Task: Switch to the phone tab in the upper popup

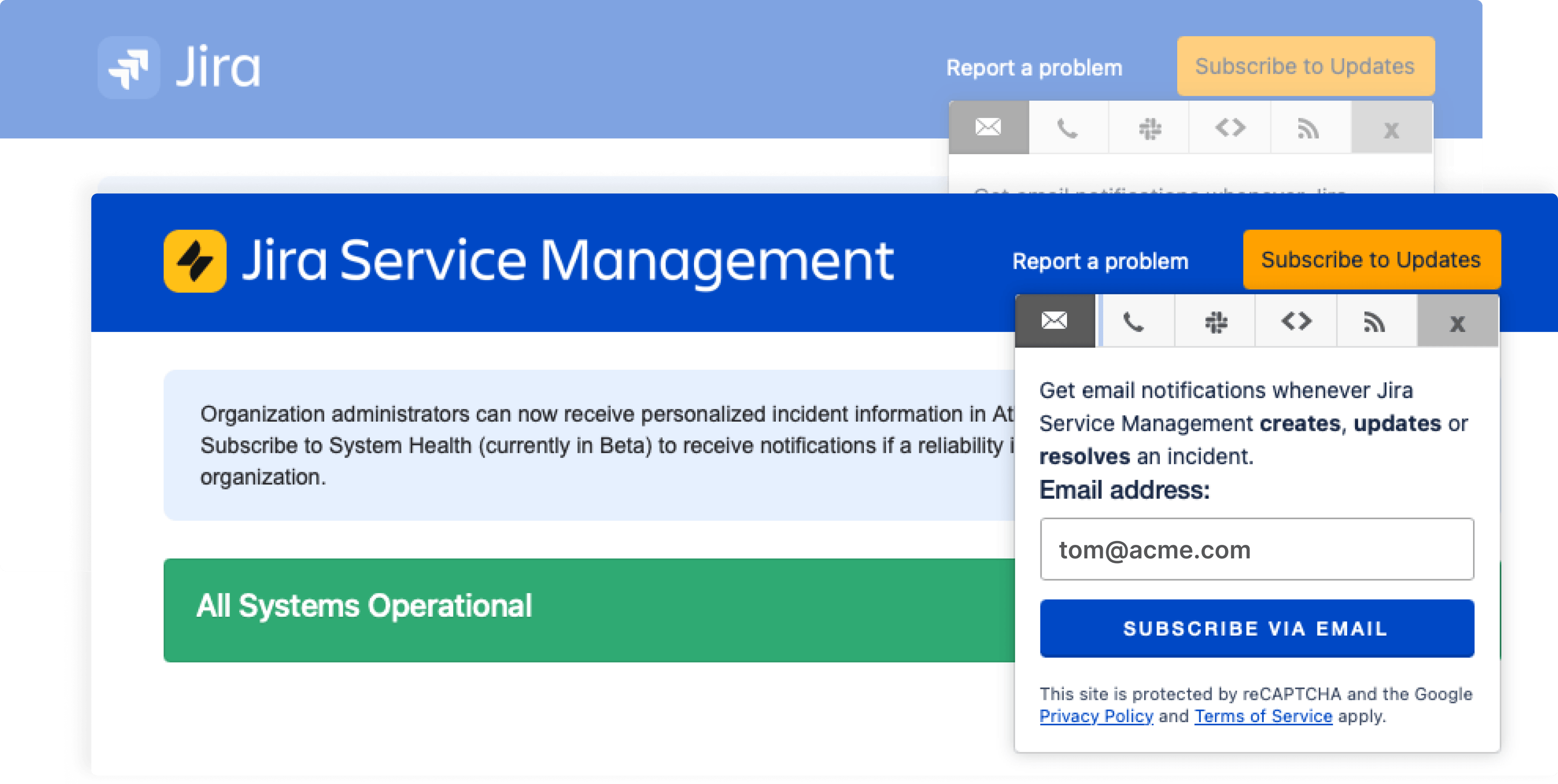Action: 1068,127
